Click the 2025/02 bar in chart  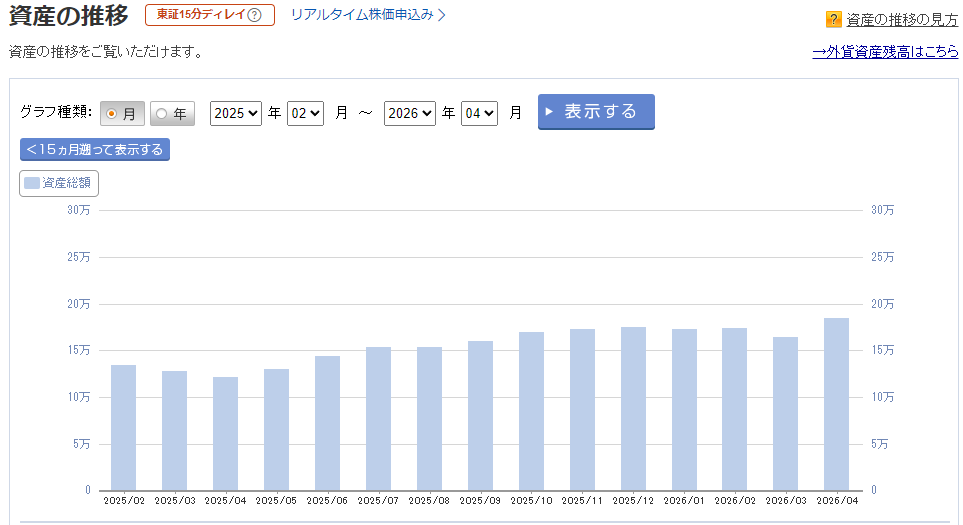123,427
